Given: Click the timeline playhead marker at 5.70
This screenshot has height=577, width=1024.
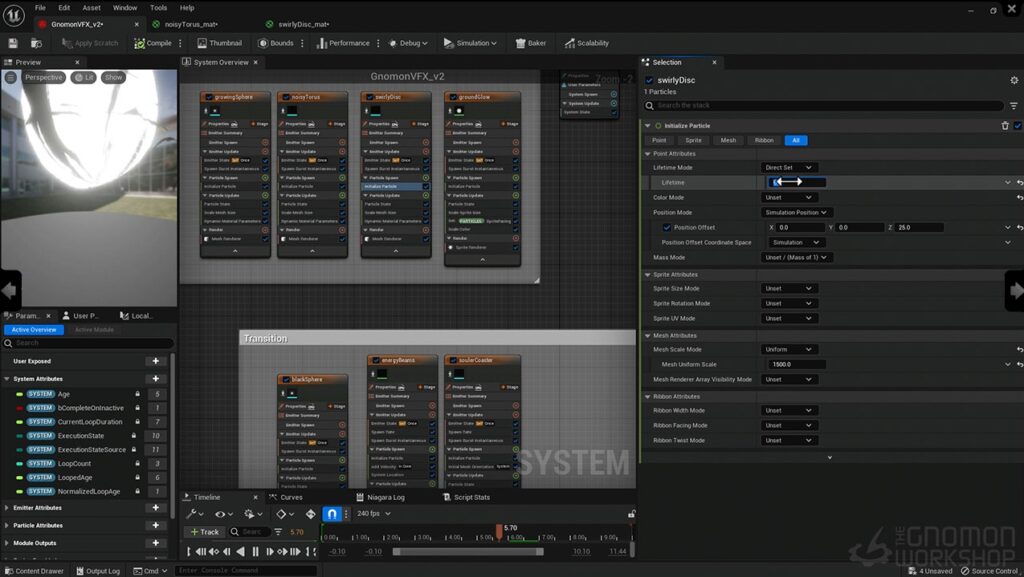Looking at the screenshot, I should tap(499, 531).
